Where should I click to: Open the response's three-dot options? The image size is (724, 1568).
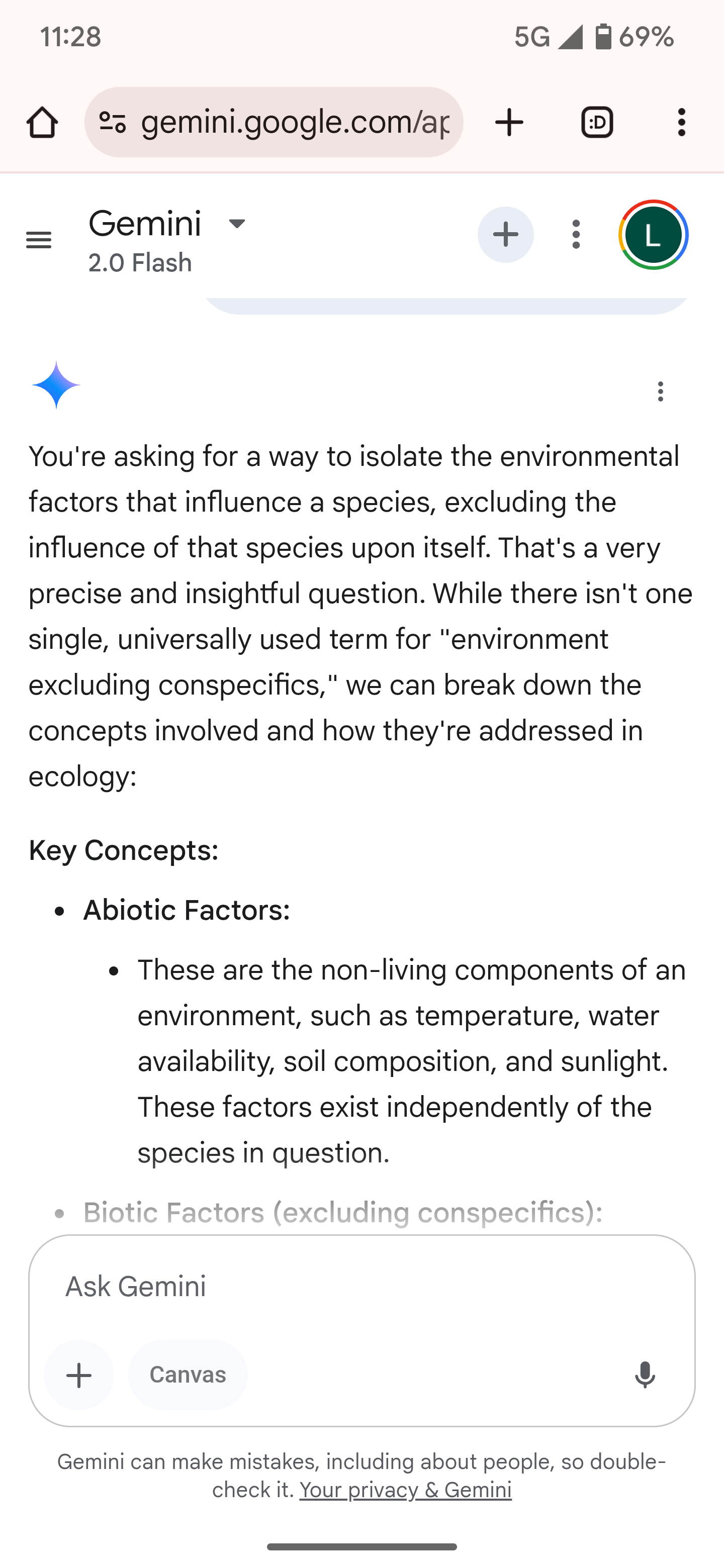tap(660, 391)
